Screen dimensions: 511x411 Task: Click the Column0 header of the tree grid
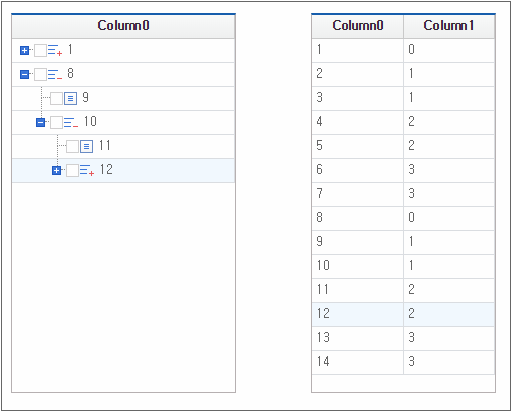[x=123, y=26]
